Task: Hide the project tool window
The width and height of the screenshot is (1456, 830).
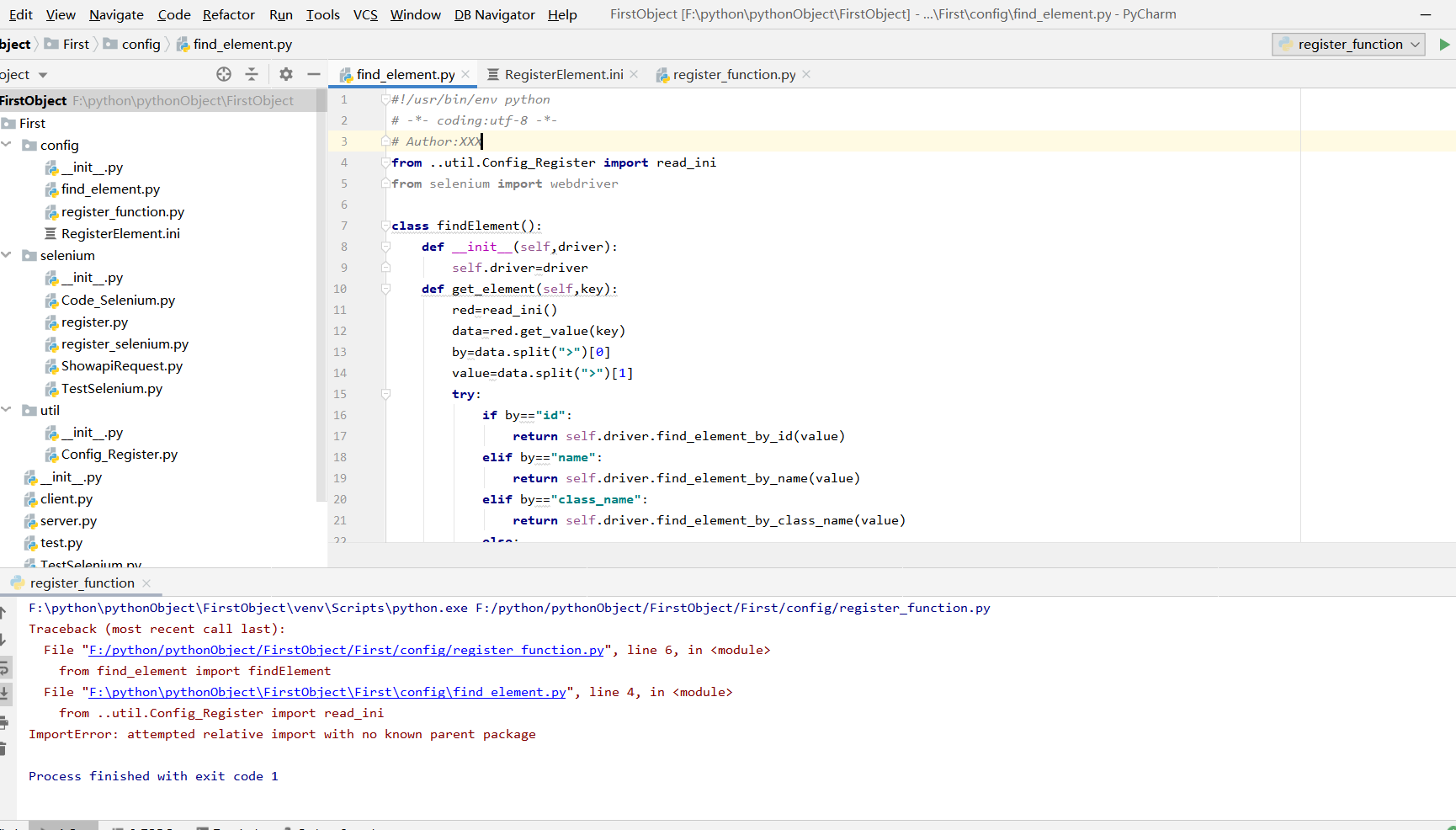Action: click(x=314, y=74)
